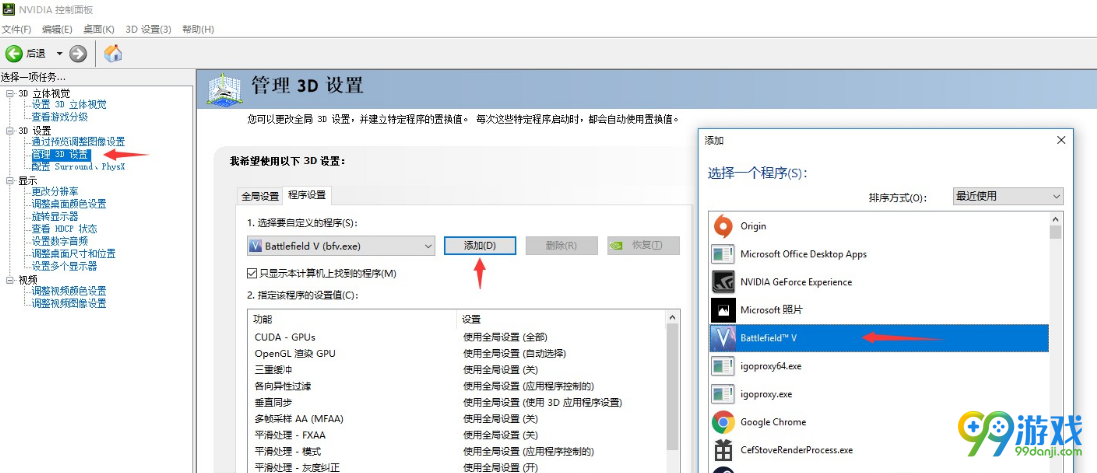Image resolution: width=1097 pixels, height=473 pixels.
Task: Click the NVIDIA 控制面板 title bar icon
Action: pos(7,9)
